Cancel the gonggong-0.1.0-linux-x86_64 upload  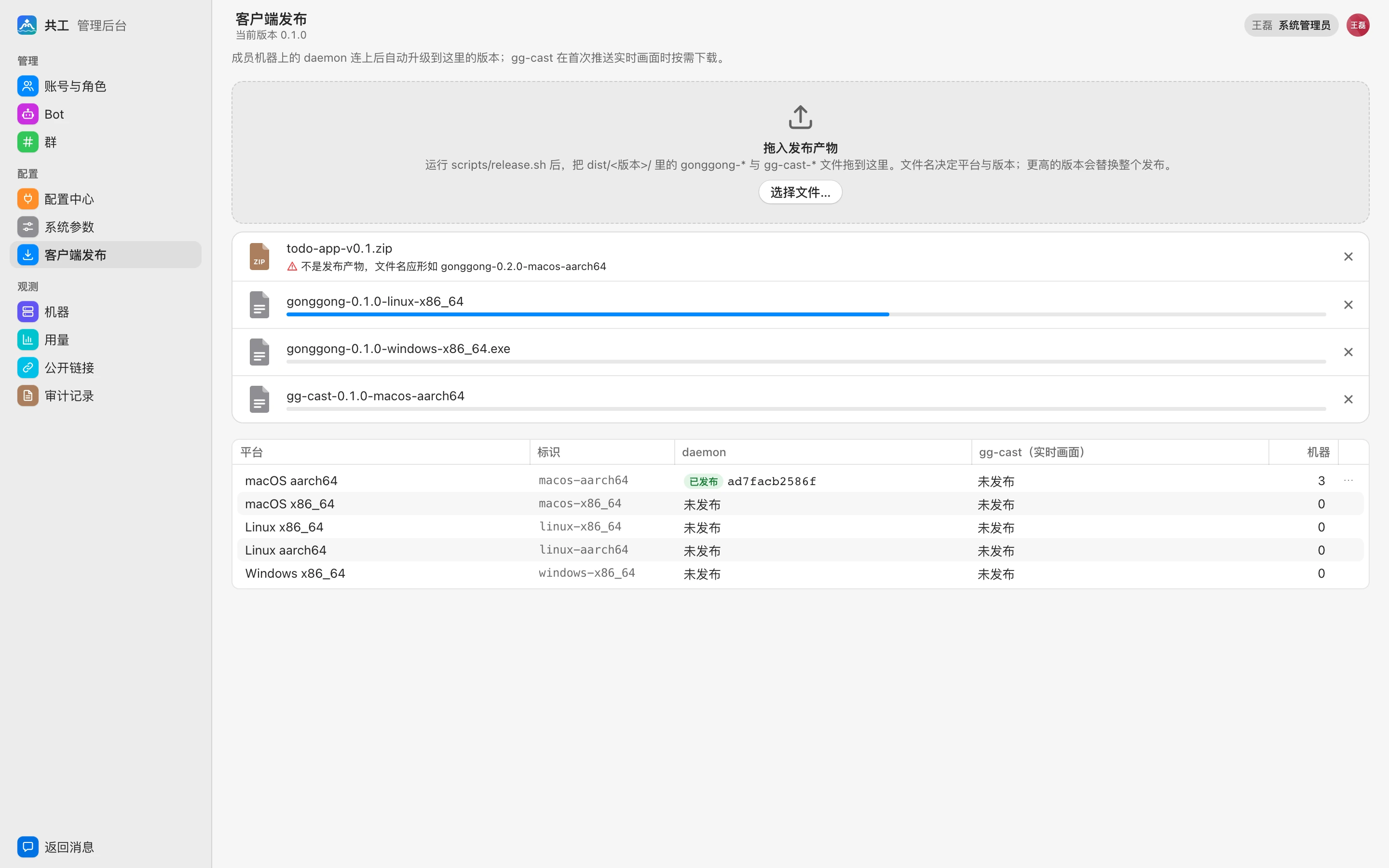[x=1348, y=305]
